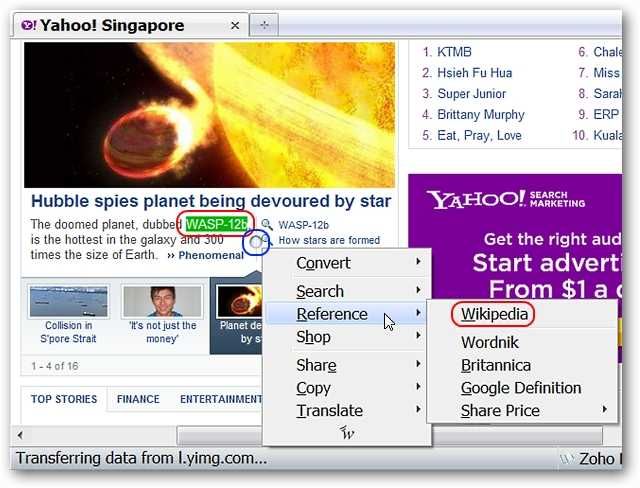This screenshot has height=488, width=640.
Task: Click How stars are formed link
Action: 329,240
